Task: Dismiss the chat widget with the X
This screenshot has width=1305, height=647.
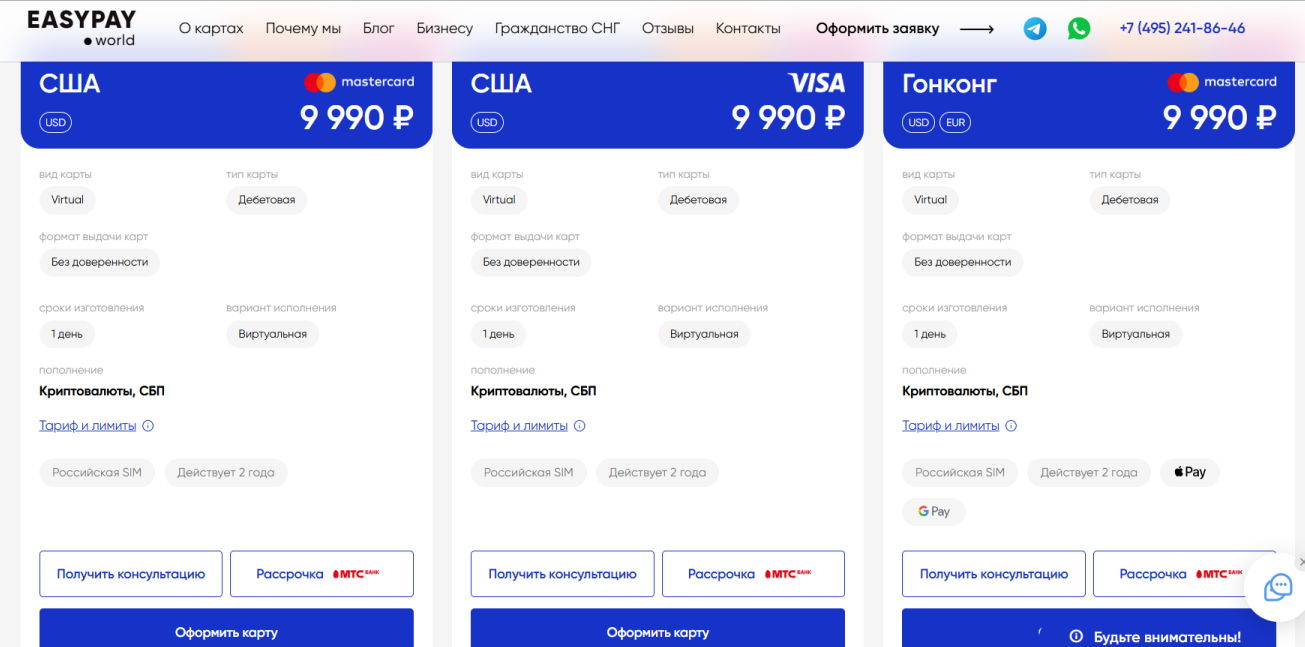Action: tap(1300, 562)
